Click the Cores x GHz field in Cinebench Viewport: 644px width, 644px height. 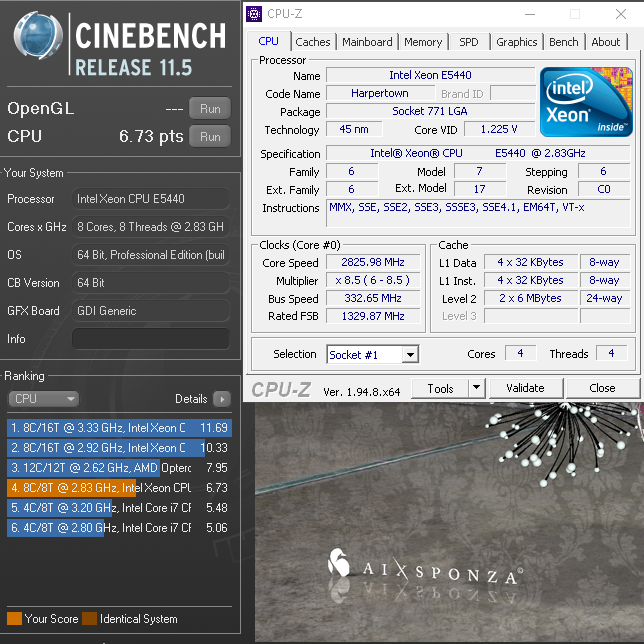click(151, 227)
